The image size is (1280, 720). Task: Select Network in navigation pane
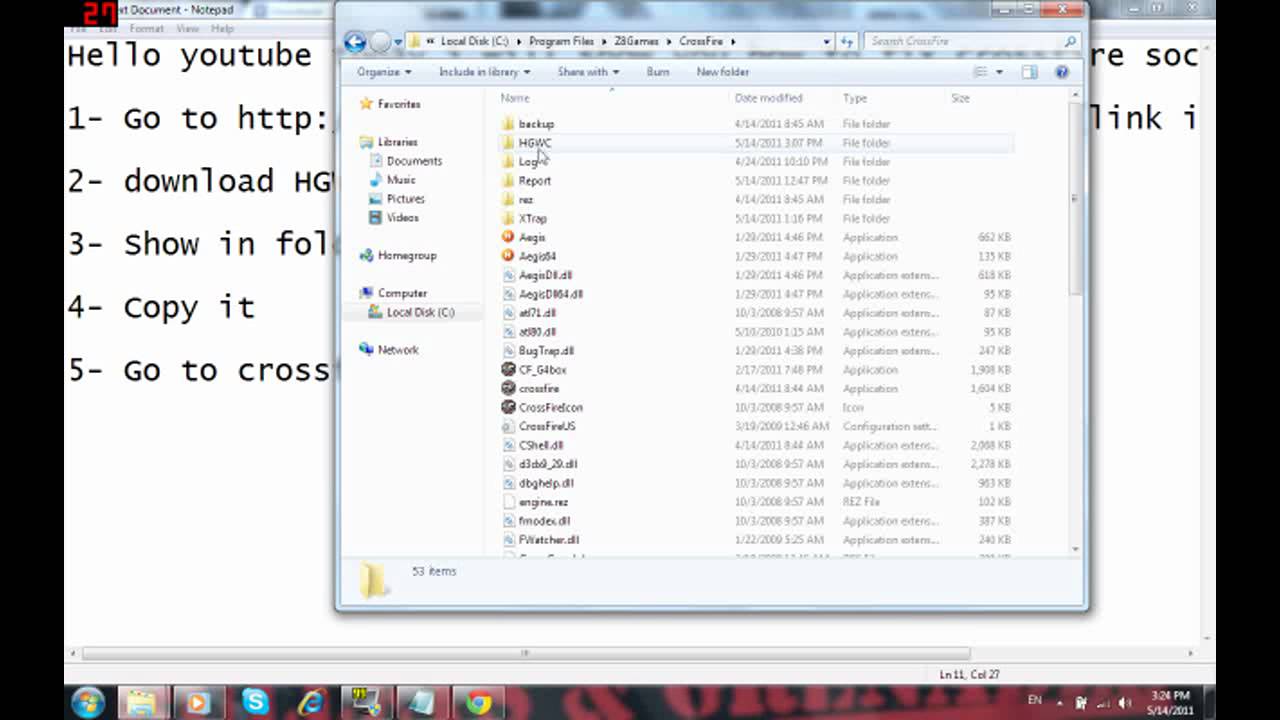click(x=398, y=350)
